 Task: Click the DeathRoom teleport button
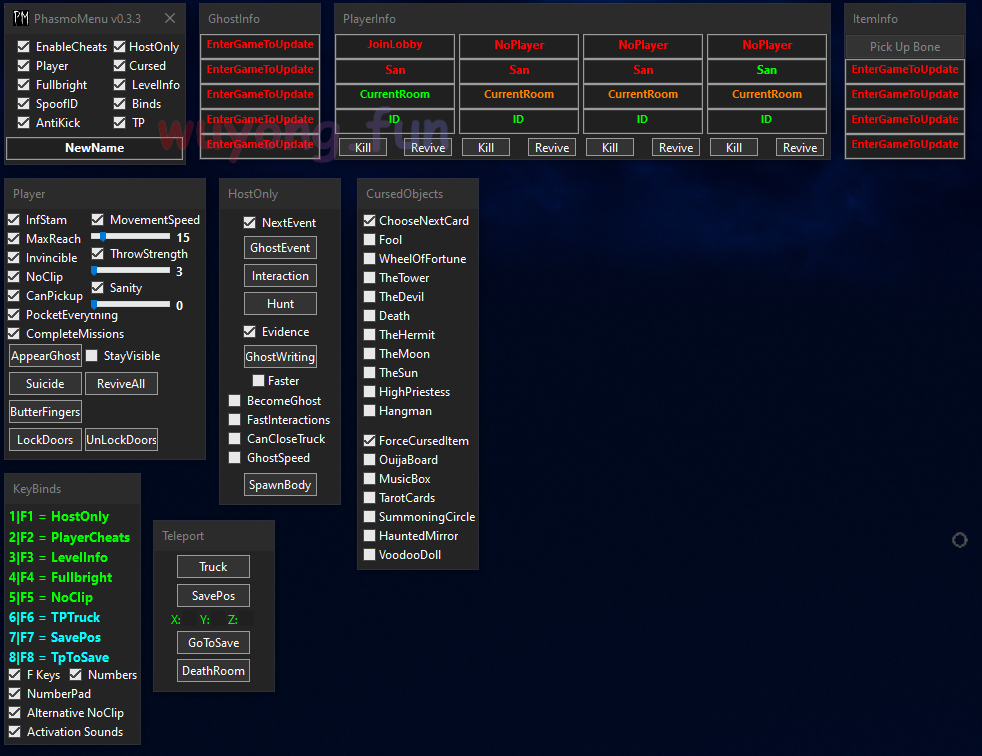pos(213,671)
